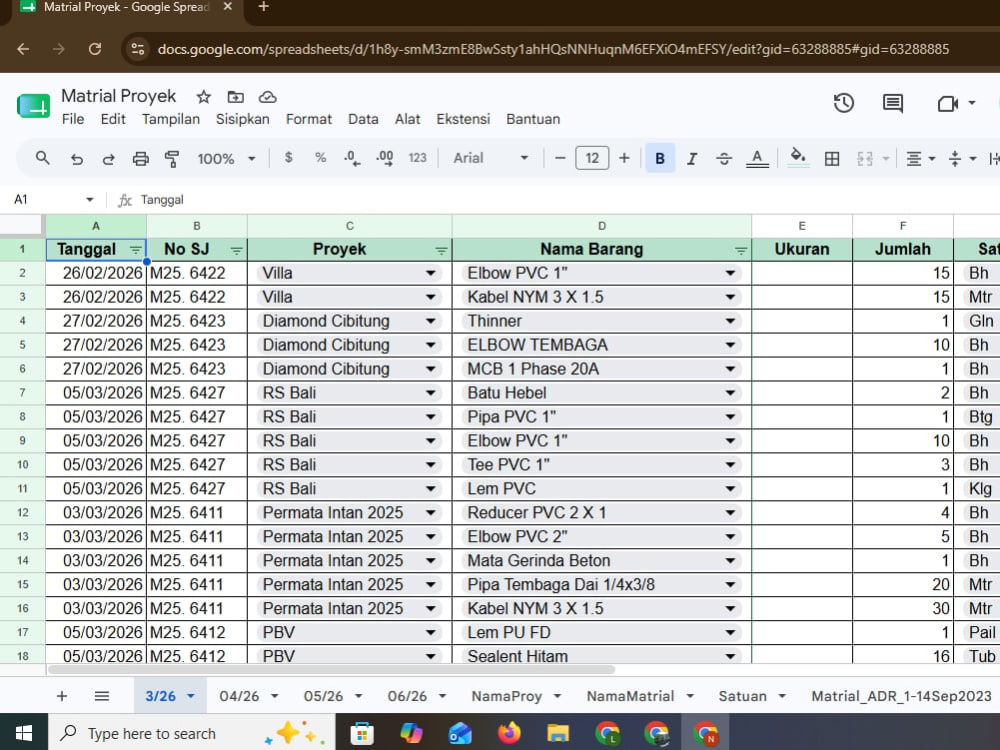This screenshot has width=1000, height=750.
Task: Open the borders menu
Action: [832, 159]
